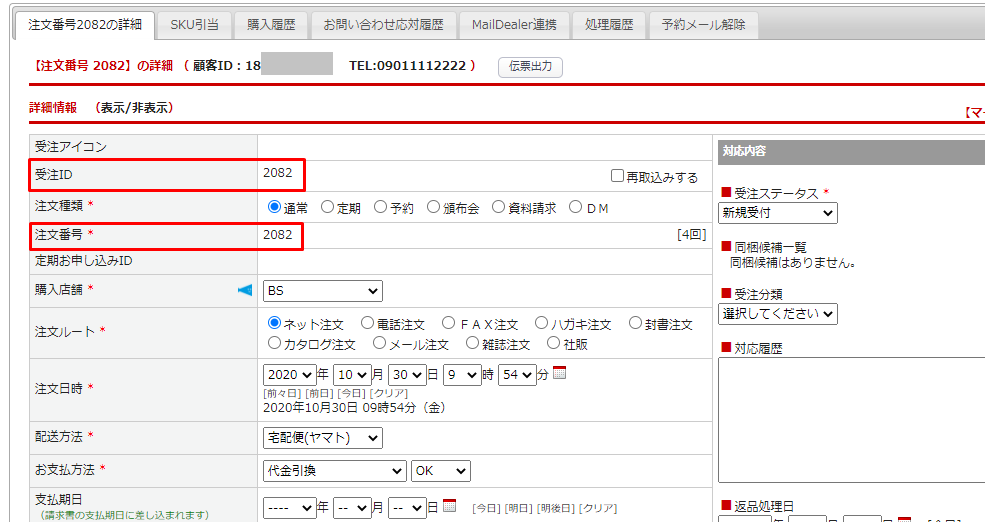Switch to the お問い合わせ応対履歴 tab
The height and width of the screenshot is (522, 985).
click(383, 25)
